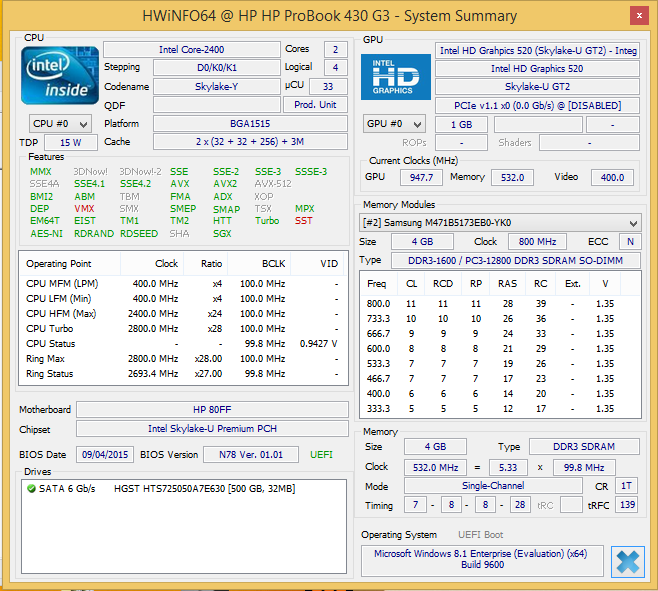Select the CPU Turbo row

tap(183, 329)
